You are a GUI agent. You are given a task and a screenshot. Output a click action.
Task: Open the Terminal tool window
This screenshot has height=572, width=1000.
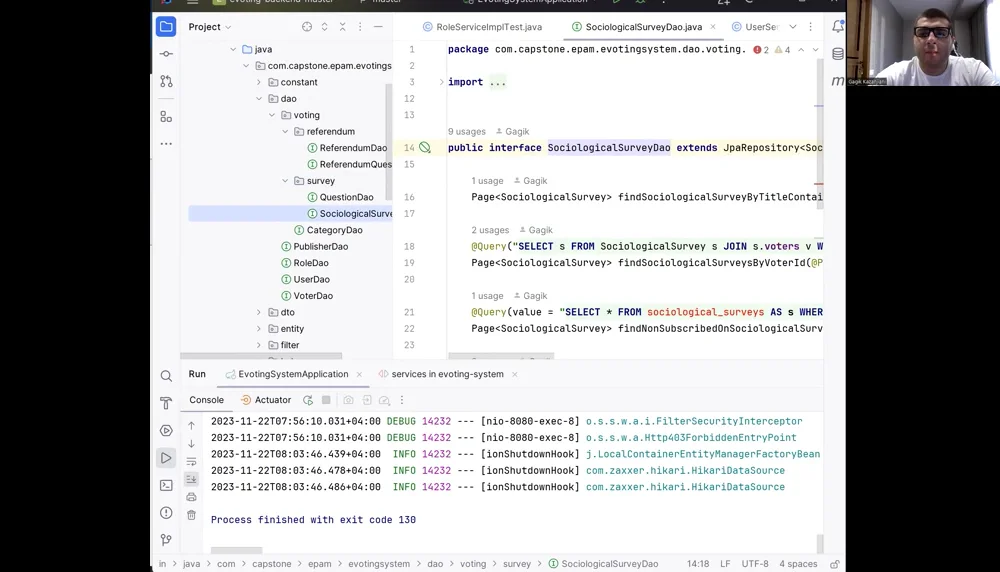[166, 485]
